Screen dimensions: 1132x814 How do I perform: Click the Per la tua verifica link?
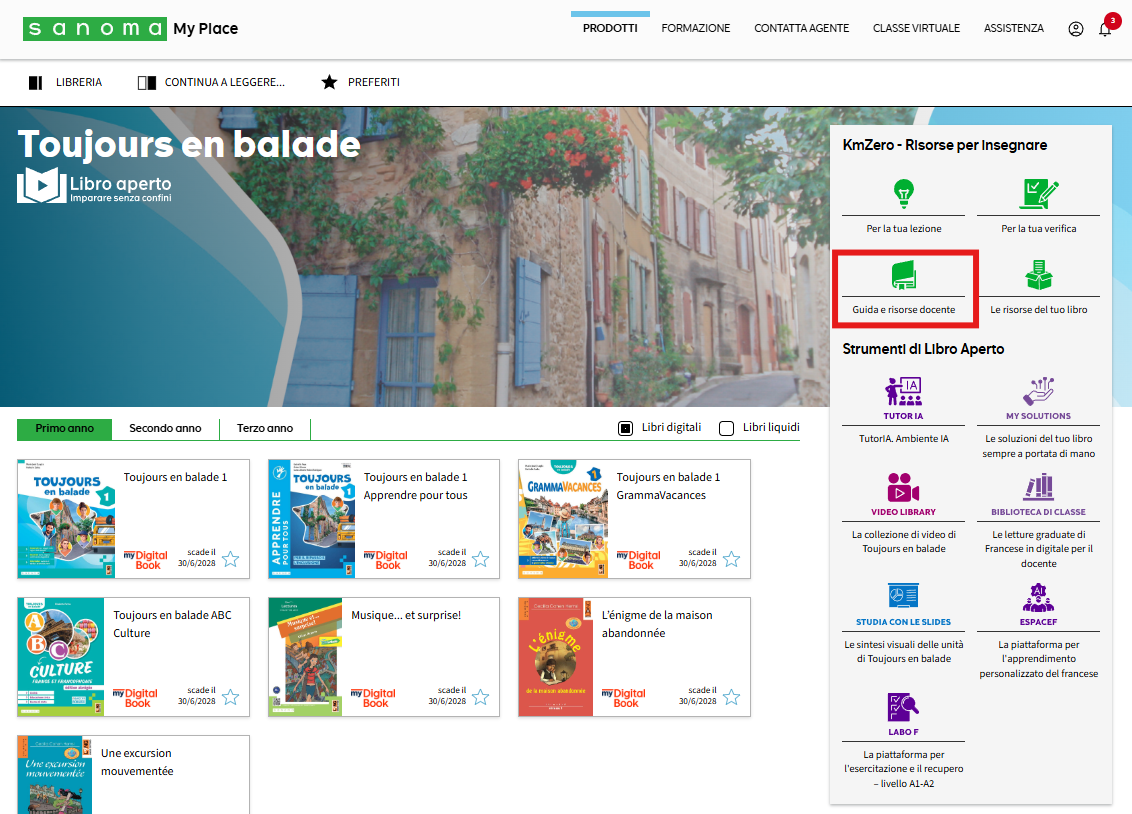1038,229
